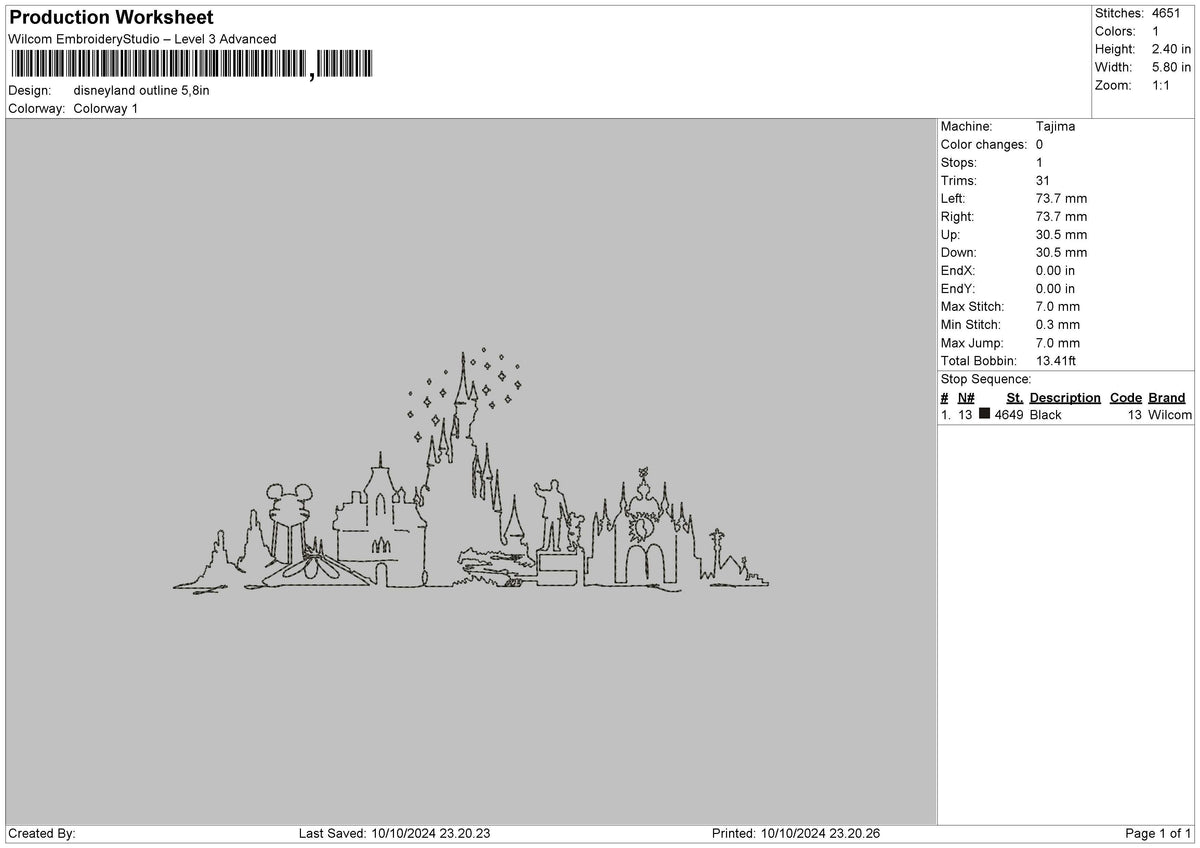Image resolution: width=1200 pixels, height=848 pixels.
Task: Click the Left value '73.7 mm'
Action: pos(1062,198)
